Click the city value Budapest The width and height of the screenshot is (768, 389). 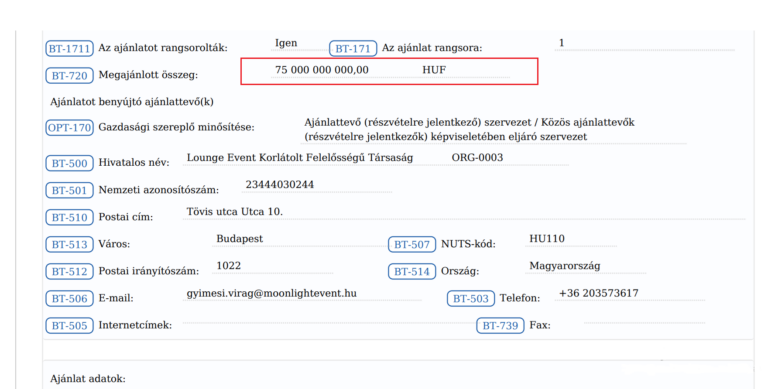coord(240,239)
